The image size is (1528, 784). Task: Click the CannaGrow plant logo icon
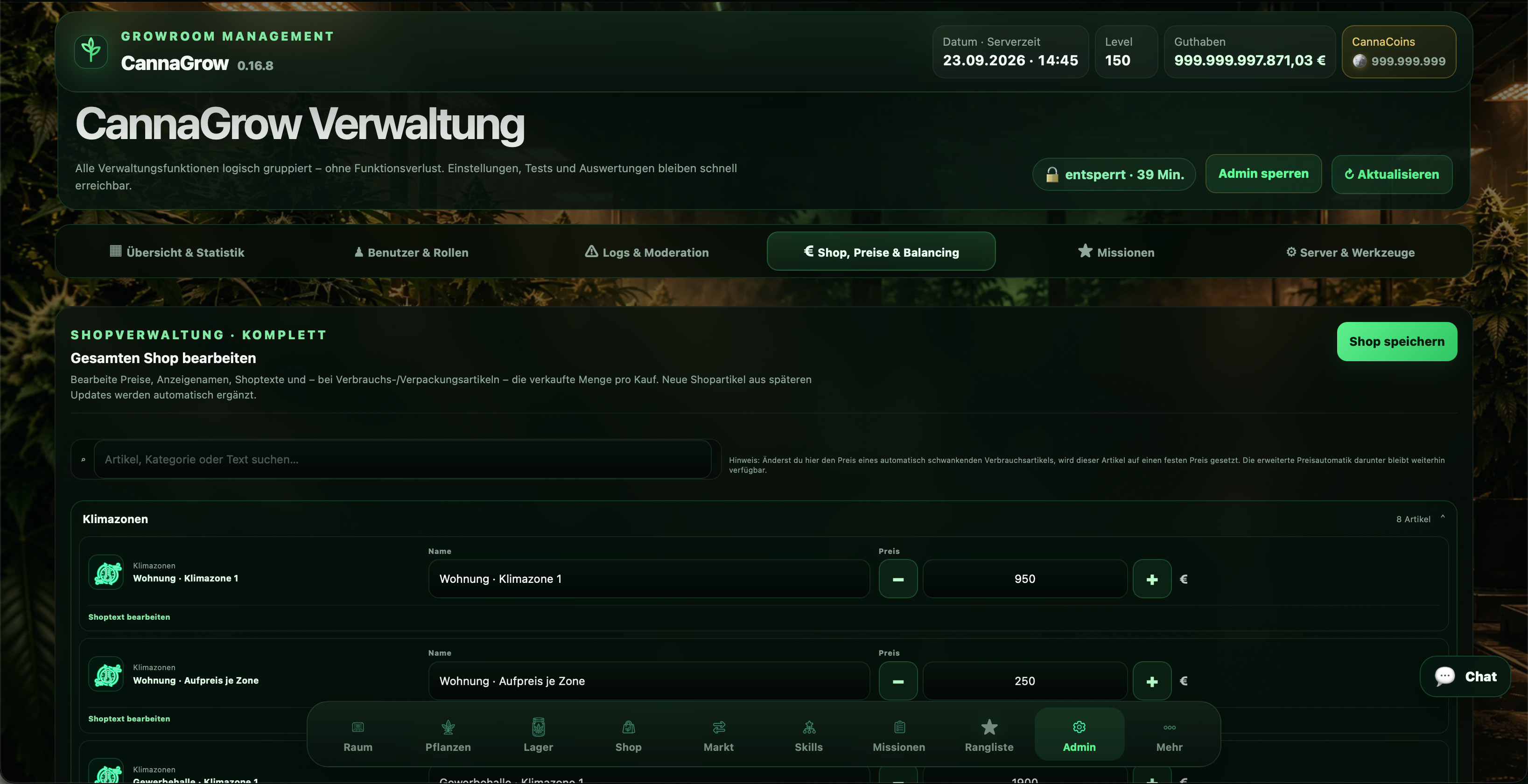pos(91,51)
